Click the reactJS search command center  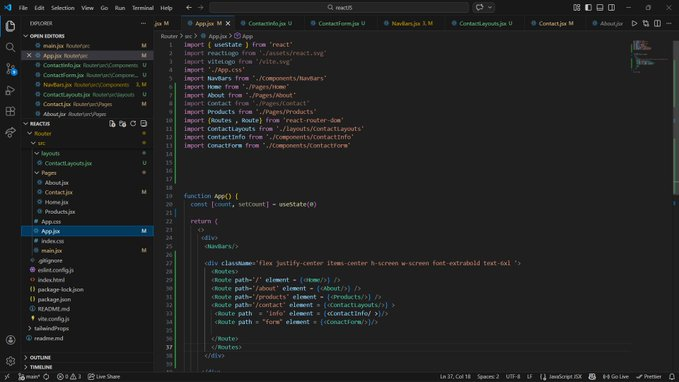(339, 7)
